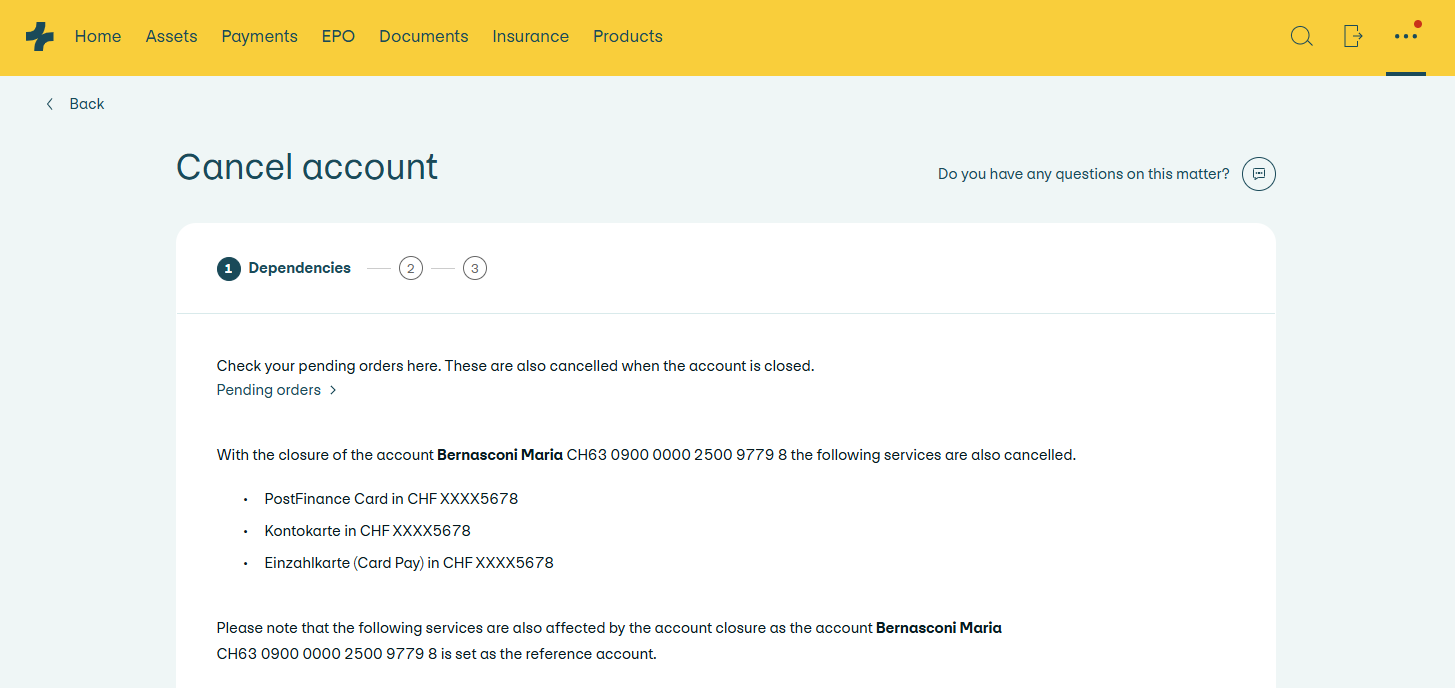Open the search magnifier icon
The width and height of the screenshot is (1455, 688).
point(1301,36)
